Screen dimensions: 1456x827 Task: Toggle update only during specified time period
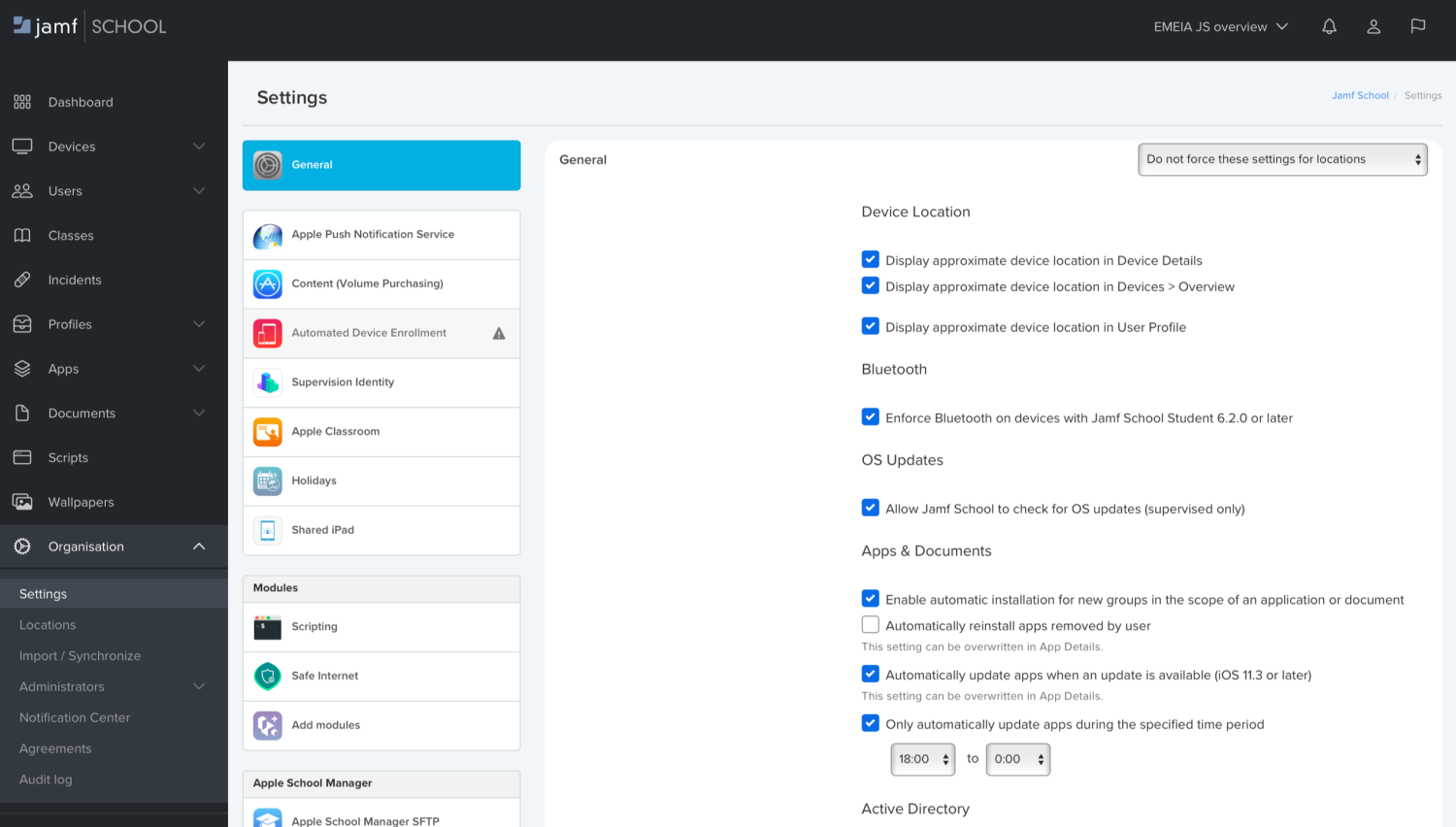point(871,723)
